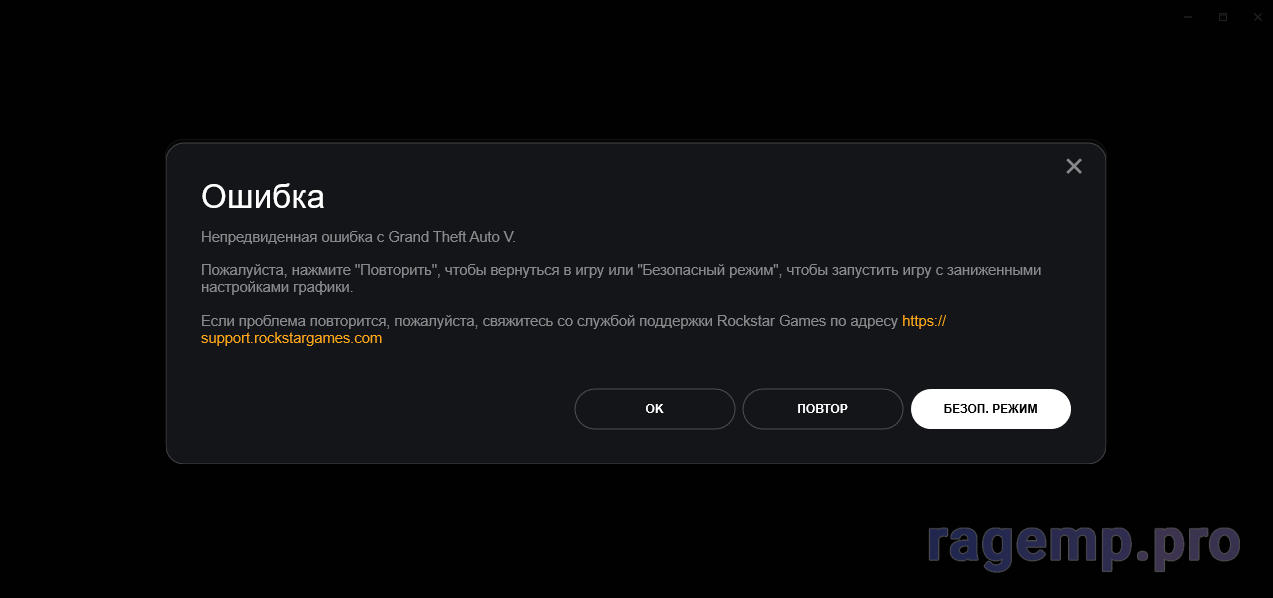Click the Grand Theft Auto V error line
1273x598 pixels.
click(x=358, y=237)
